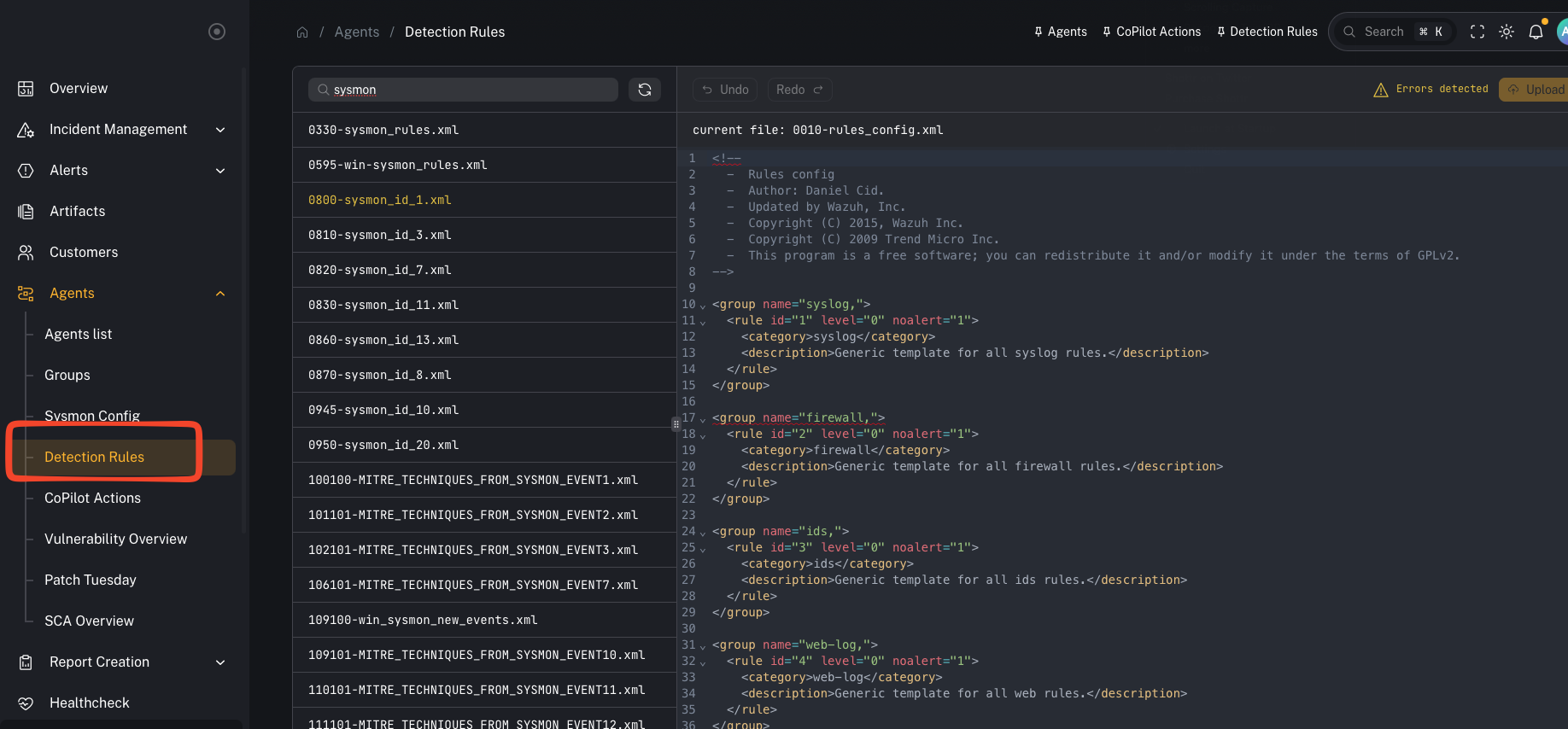Open the 0800-sysmon_id_1.xml file
Viewport: 1568px width, 729px height.
click(x=380, y=200)
